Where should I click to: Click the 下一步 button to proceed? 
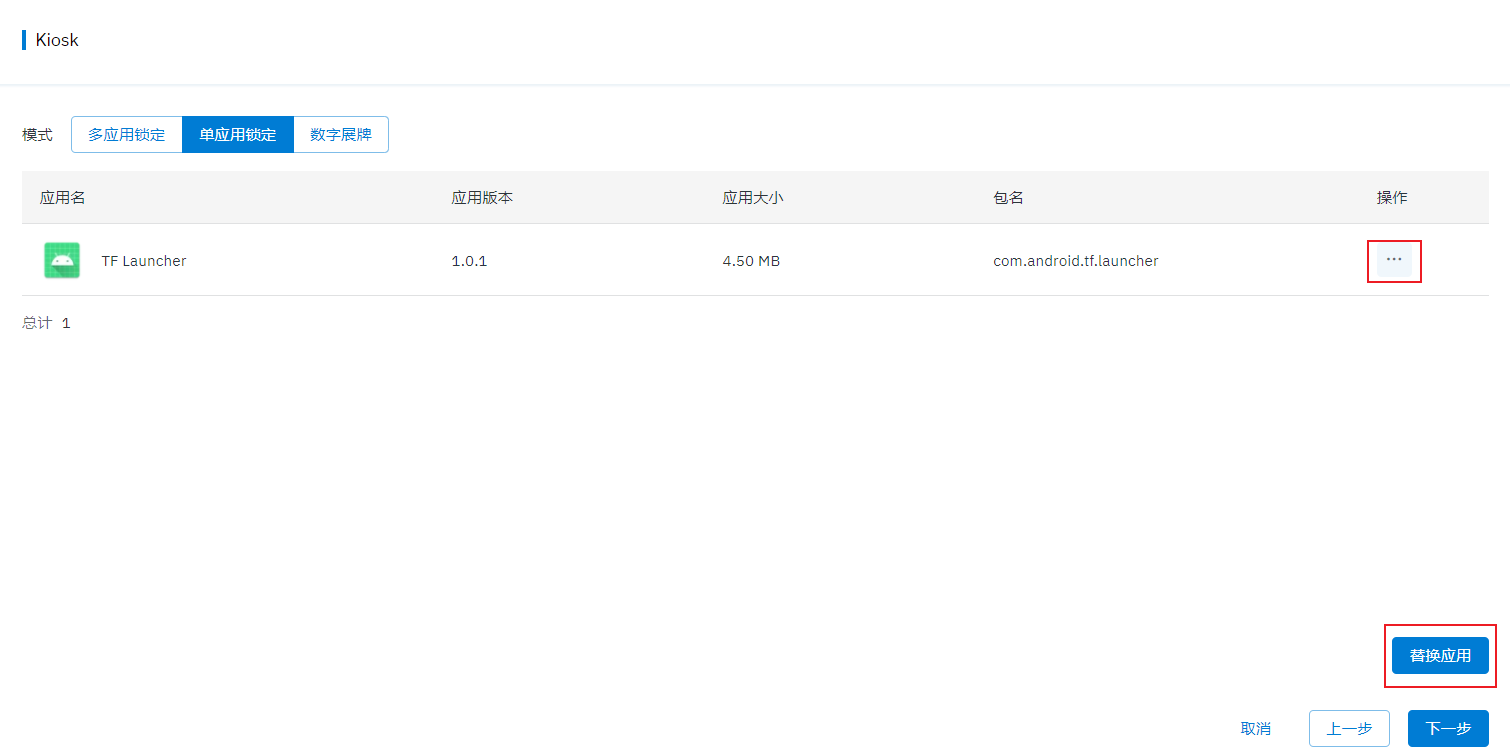click(1447, 728)
